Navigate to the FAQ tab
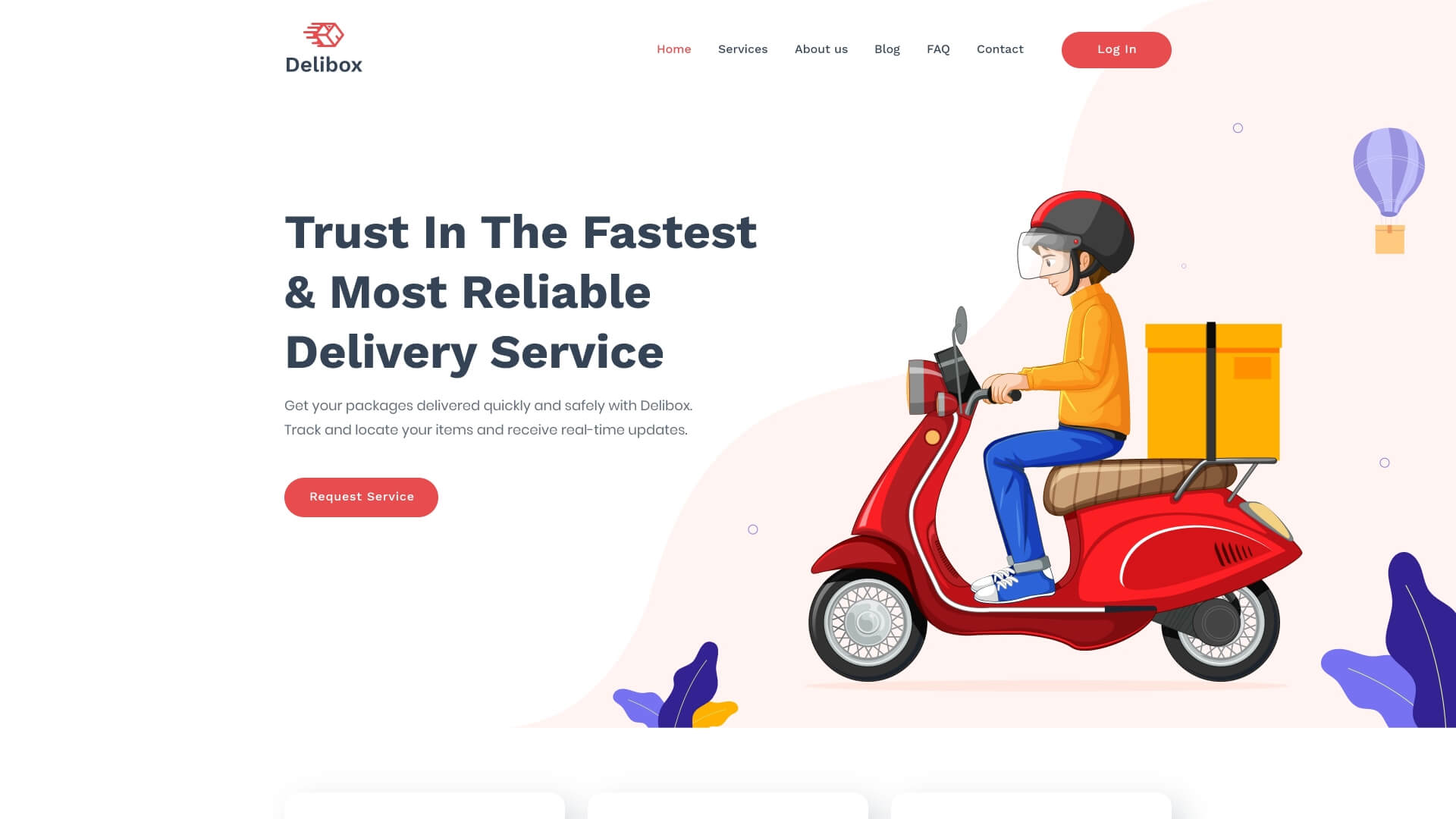The width and height of the screenshot is (1456, 819). click(938, 49)
